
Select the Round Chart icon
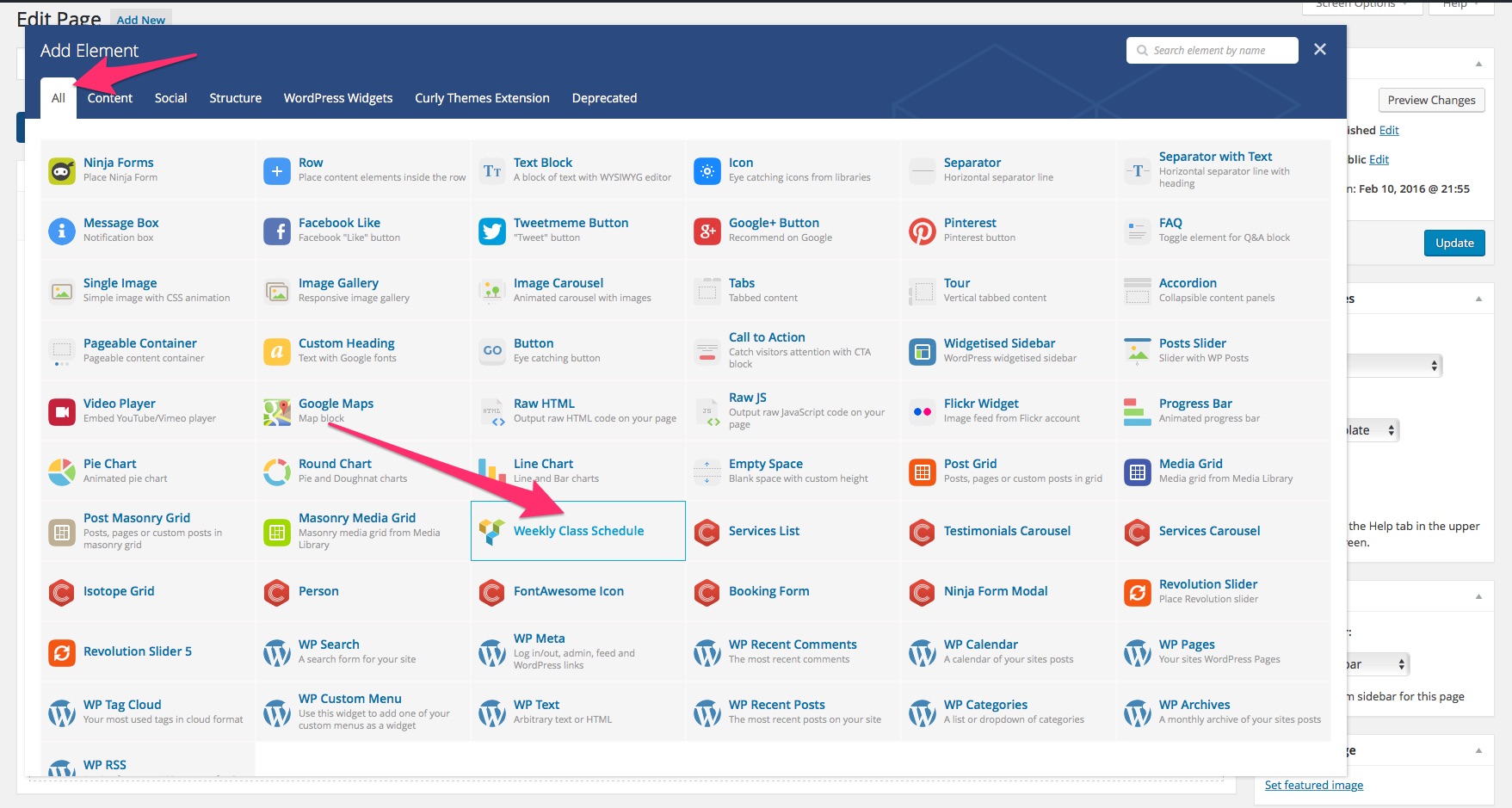pyautogui.click(x=277, y=472)
